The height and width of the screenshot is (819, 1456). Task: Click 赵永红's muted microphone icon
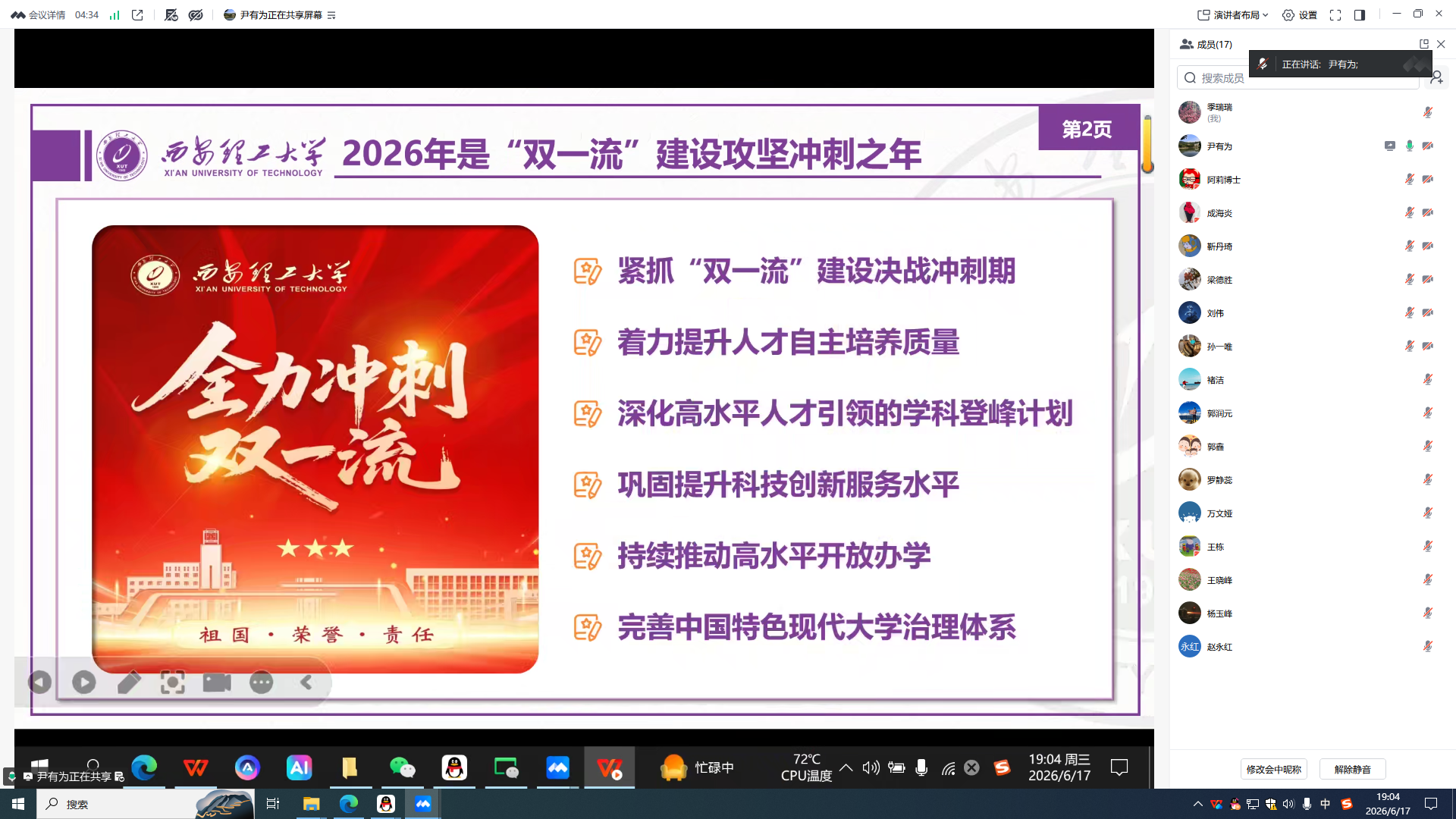tap(1428, 646)
